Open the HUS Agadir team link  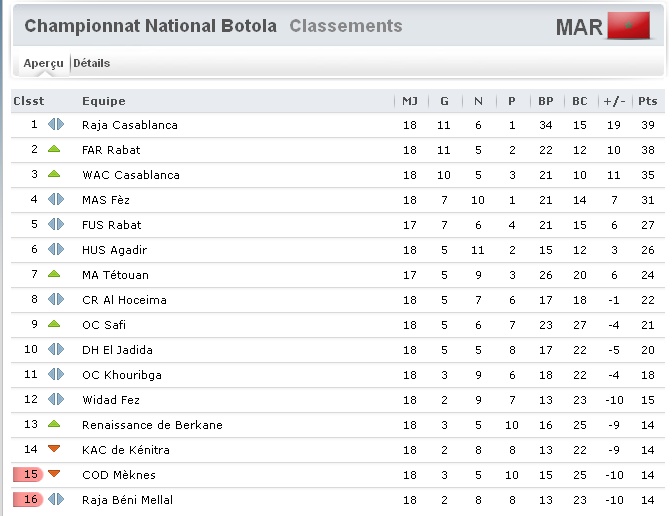114,250
